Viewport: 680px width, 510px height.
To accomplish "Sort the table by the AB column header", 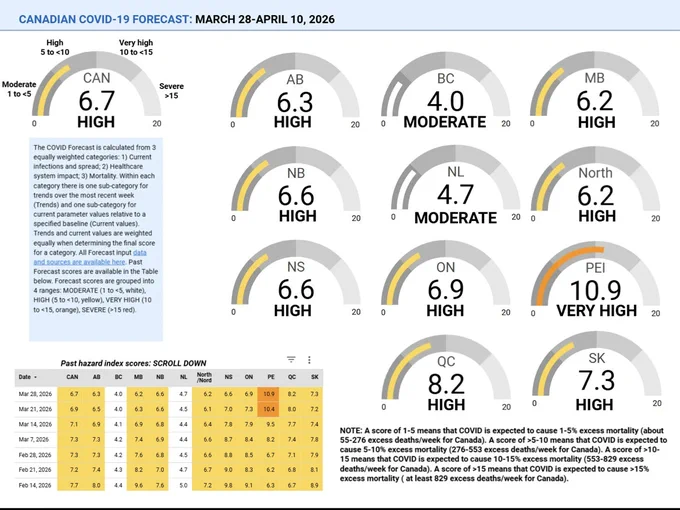I will [97, 377].
